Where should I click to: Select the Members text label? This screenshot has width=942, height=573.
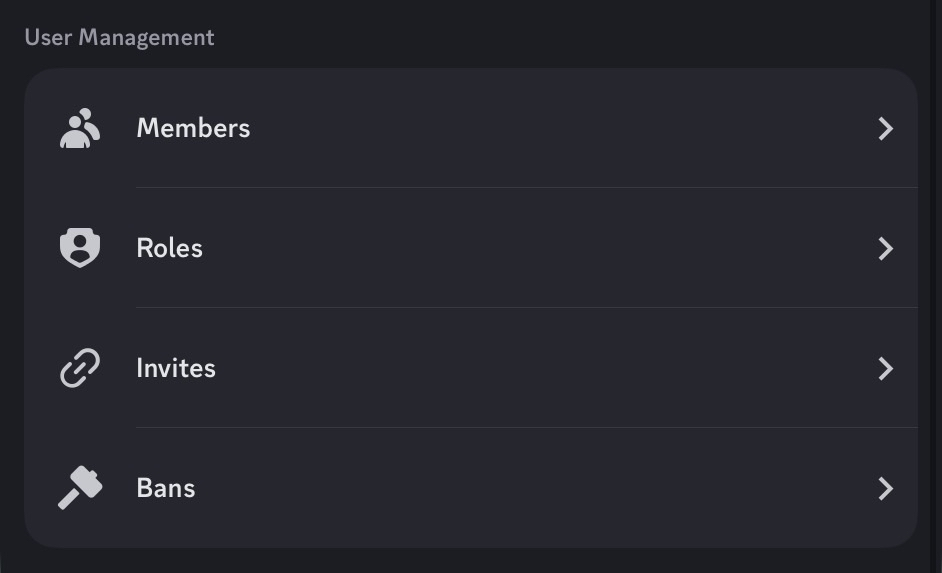193,128
